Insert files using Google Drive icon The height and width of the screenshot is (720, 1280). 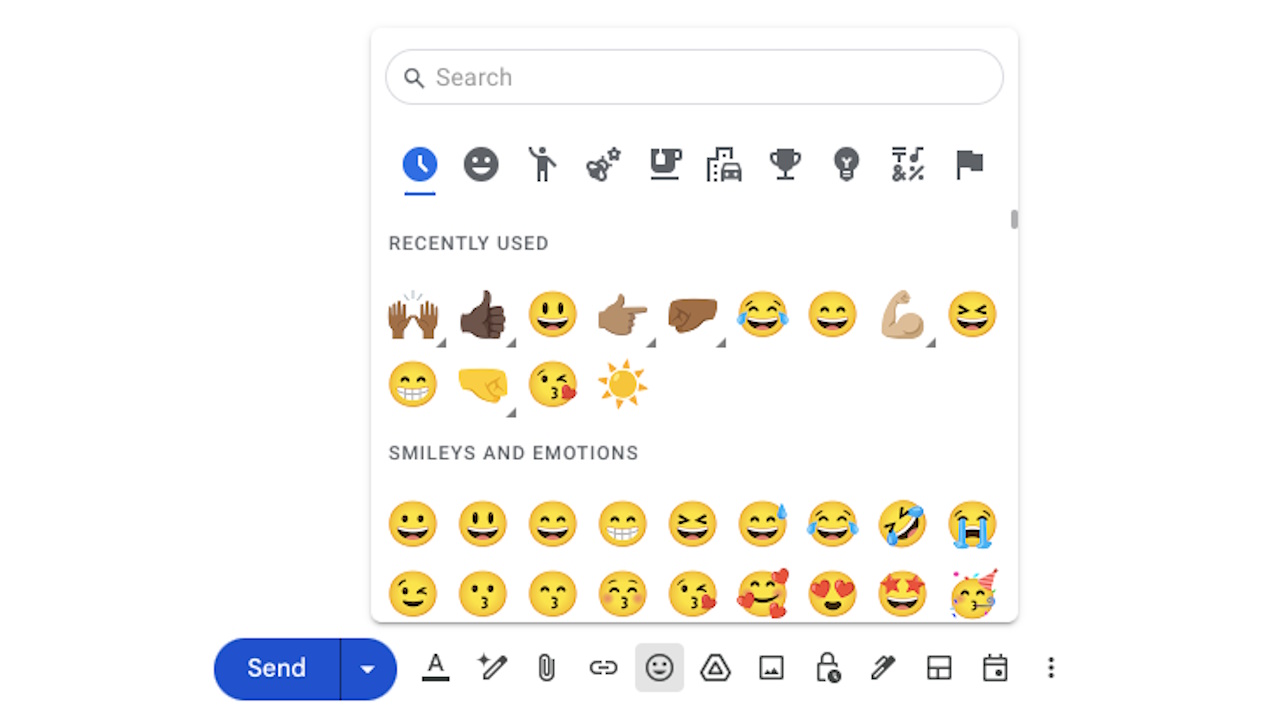[x=715, y=668]
